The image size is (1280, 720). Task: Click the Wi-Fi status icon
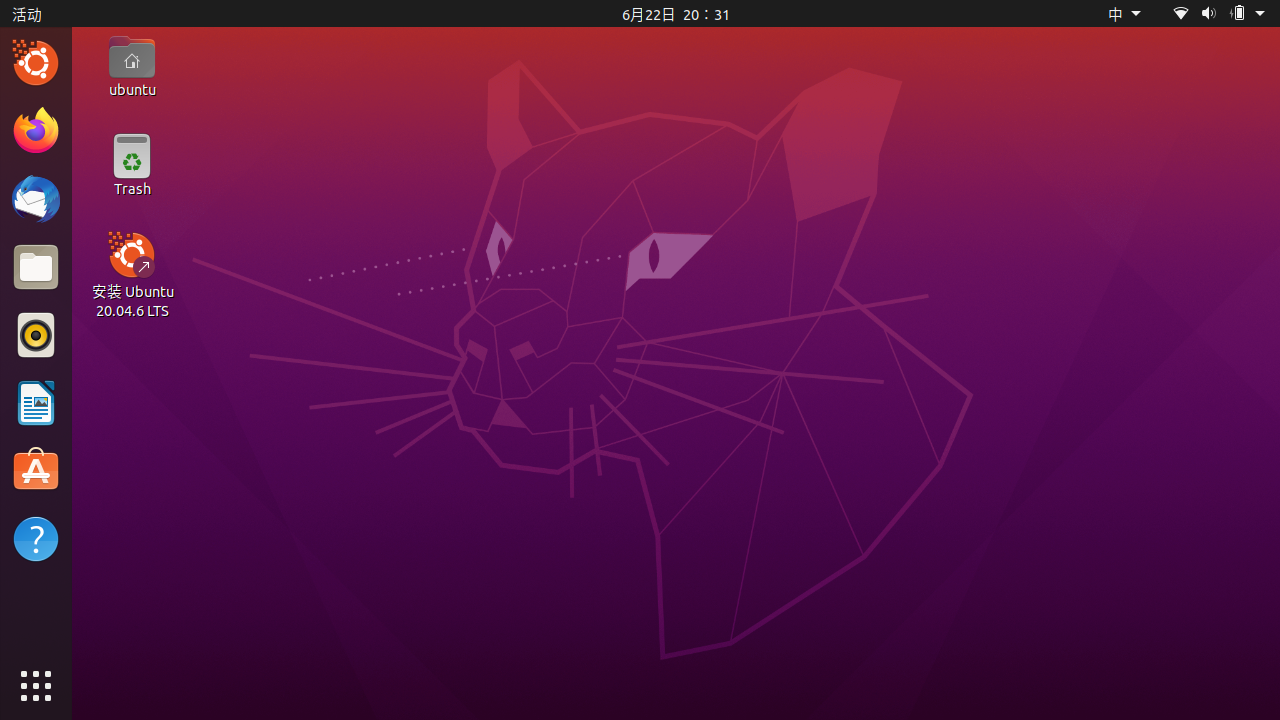pyautogui.click(x=1181, y=14)
